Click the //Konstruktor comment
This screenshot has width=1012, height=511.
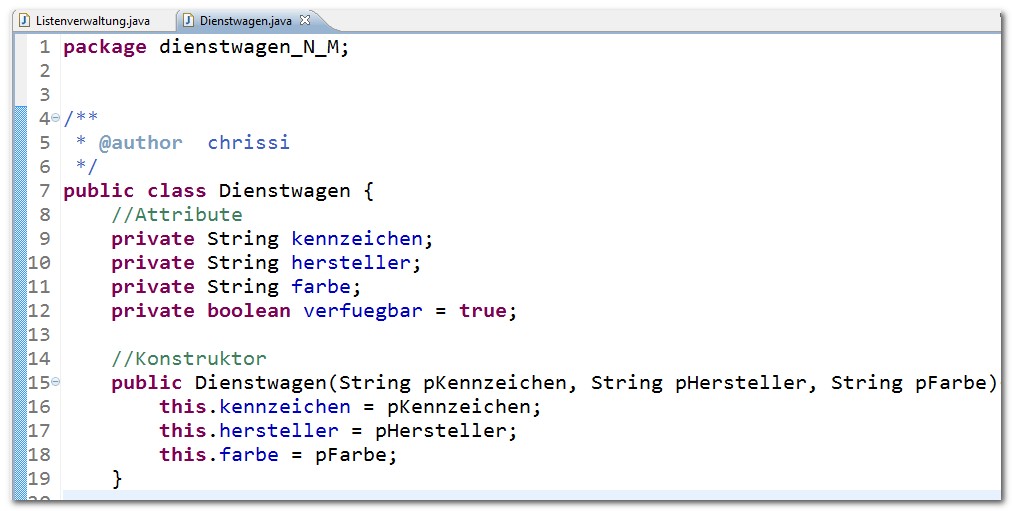(189, 358)
